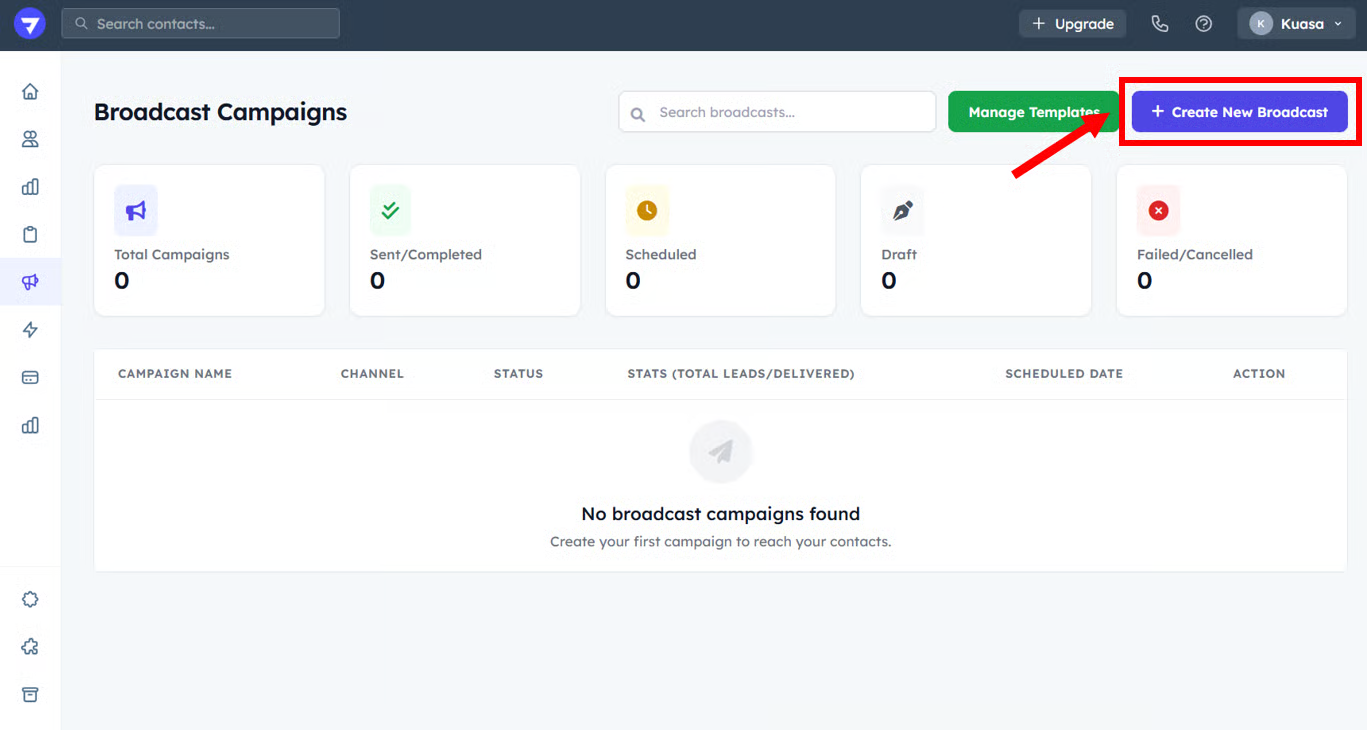
Task: Expand the Kuasa account dropdown
Action: point(1296,24)
